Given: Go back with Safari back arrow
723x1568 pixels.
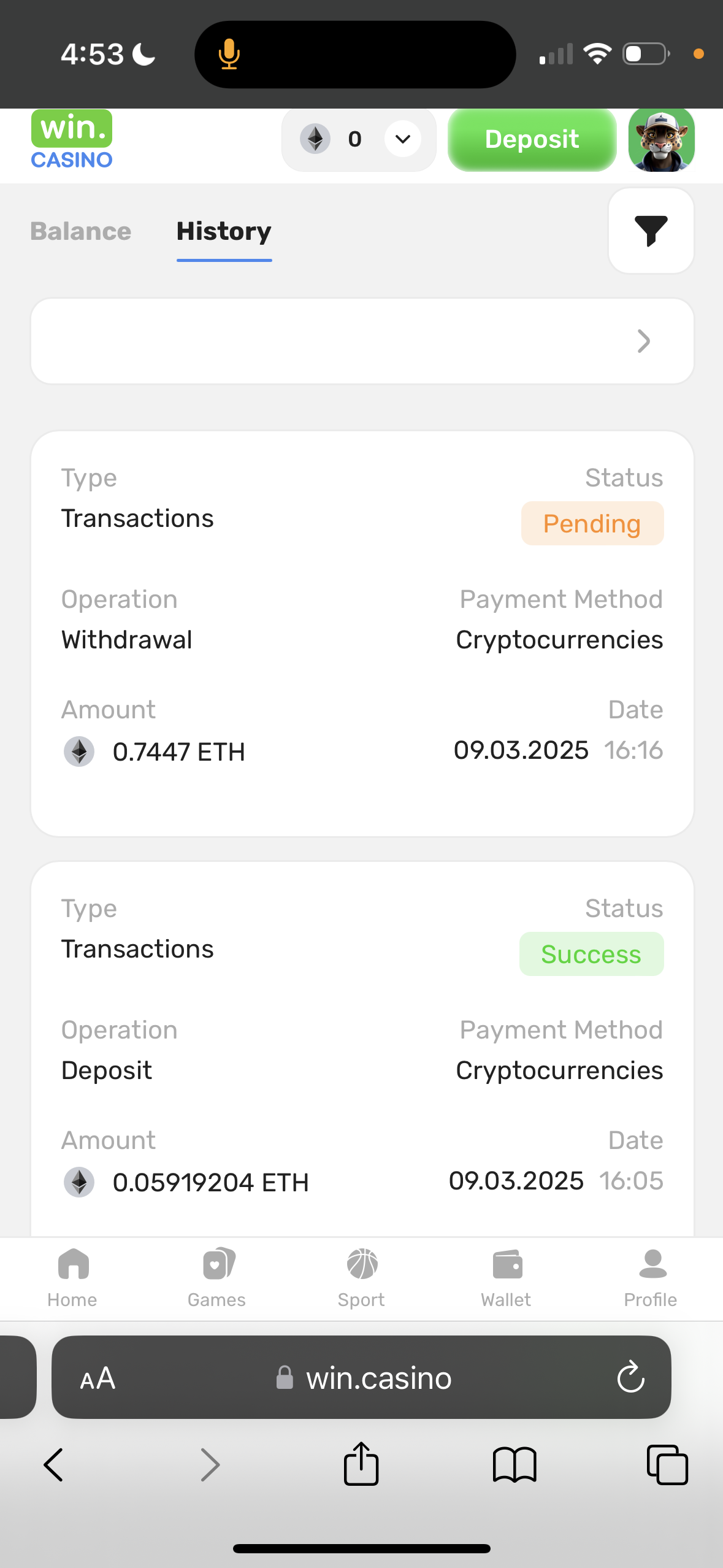Looking at the screenshot, I should tap(54, 1464).
